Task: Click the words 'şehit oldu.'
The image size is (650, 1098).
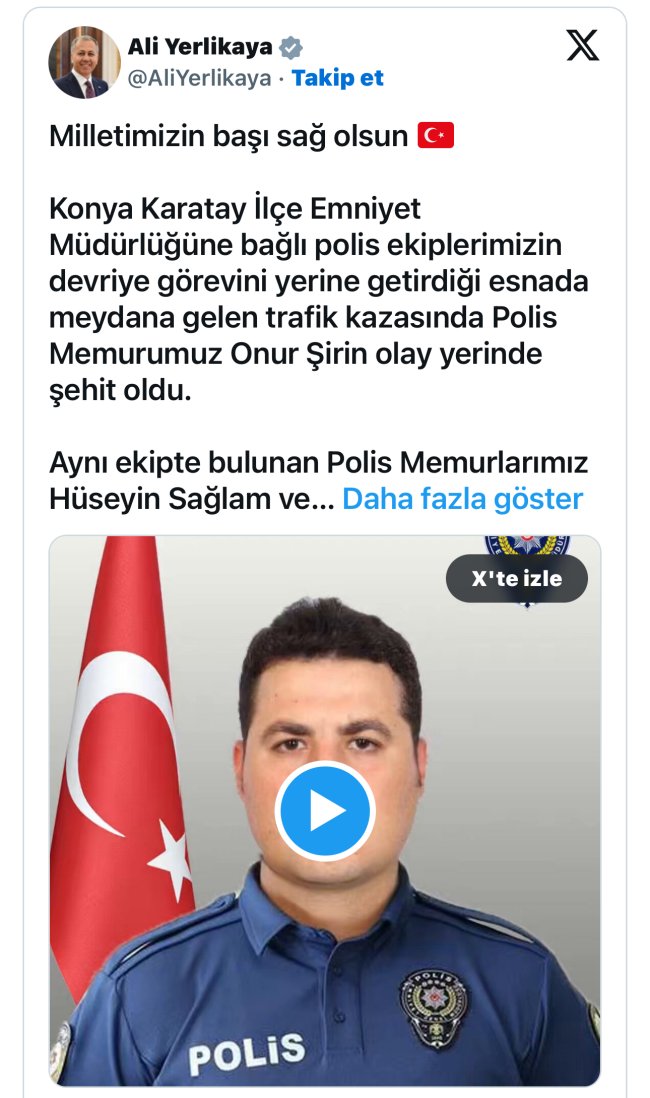Action: (120, 391)
